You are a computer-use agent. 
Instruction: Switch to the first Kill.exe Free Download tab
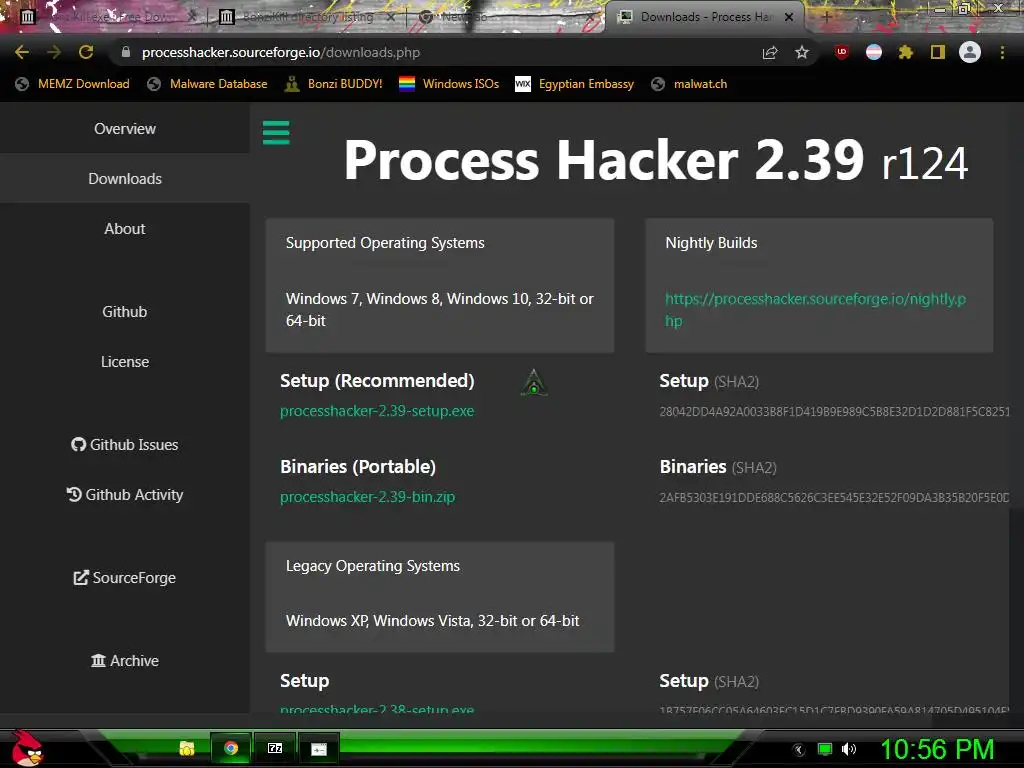[x=108, y=17]
